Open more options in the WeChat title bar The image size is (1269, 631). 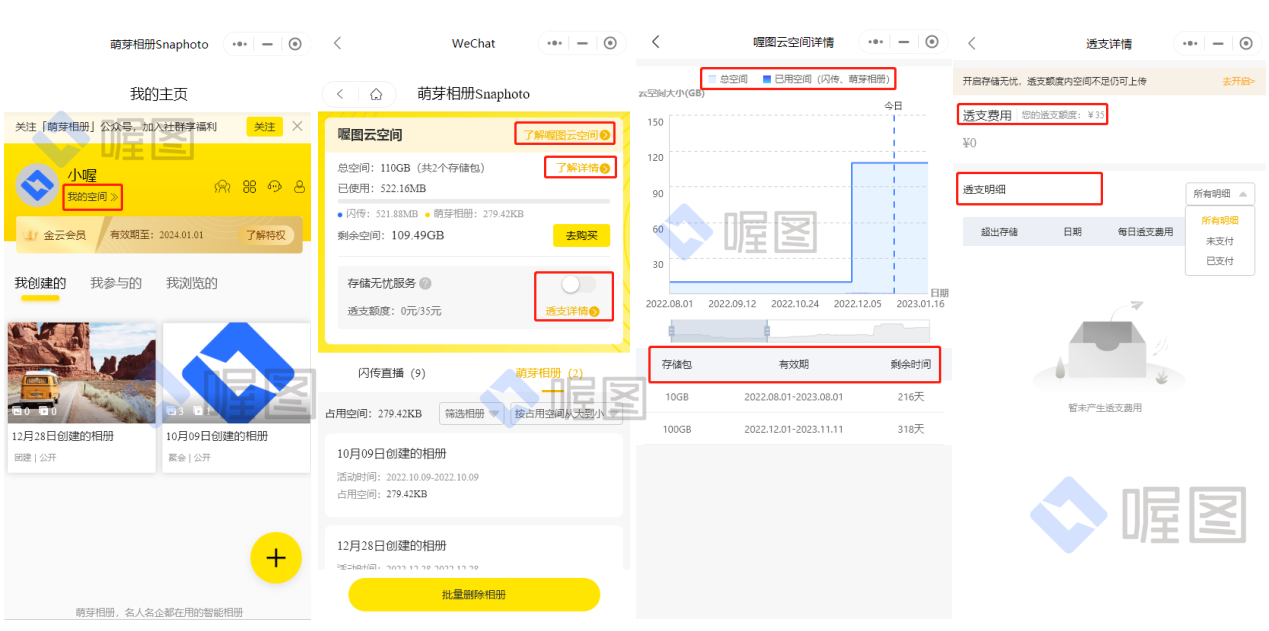tap(555, 43)
